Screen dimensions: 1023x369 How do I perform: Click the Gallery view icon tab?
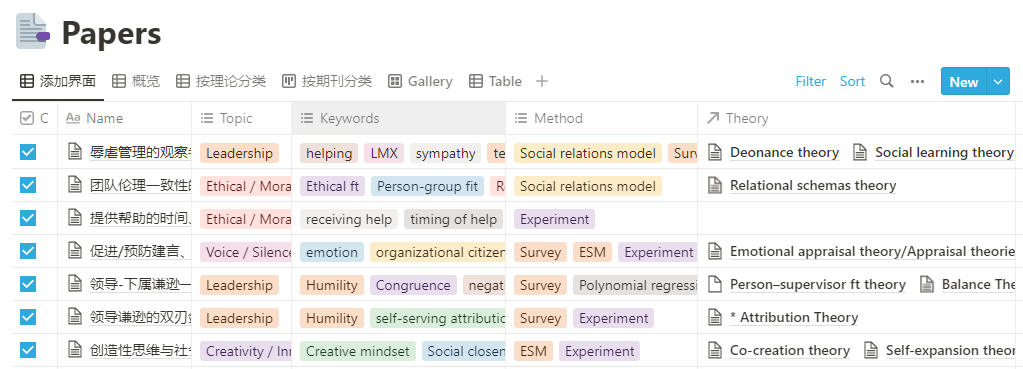tap(394, 81)
